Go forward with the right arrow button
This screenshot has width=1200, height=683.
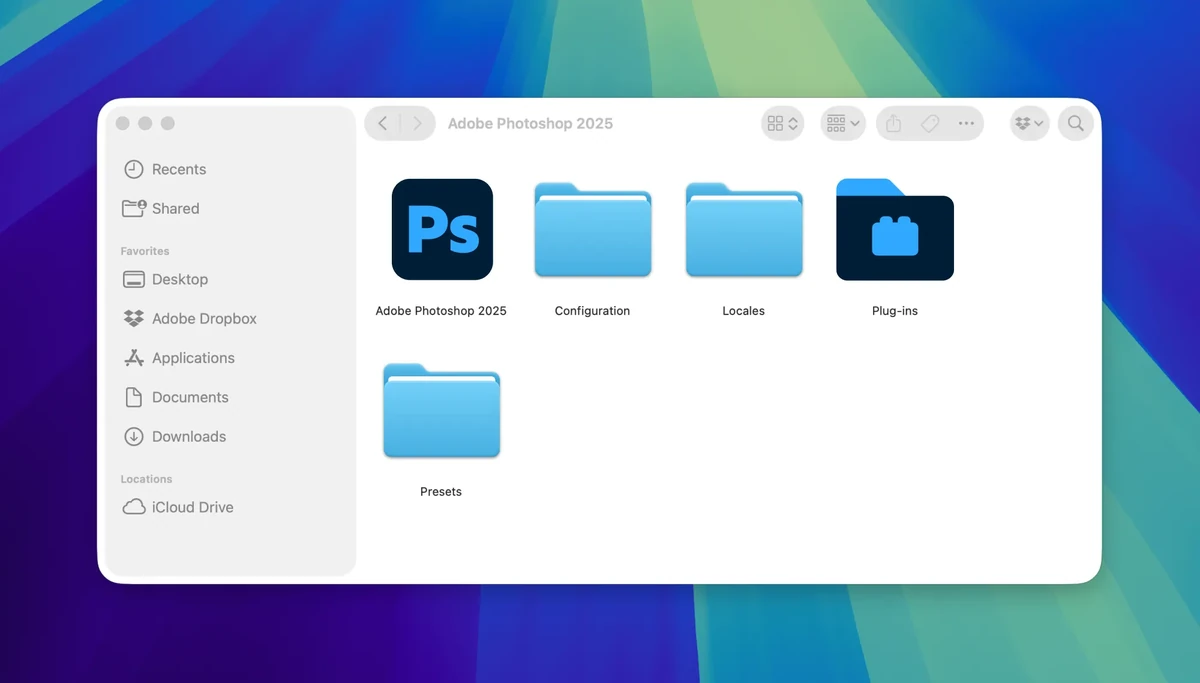(418, 123)
